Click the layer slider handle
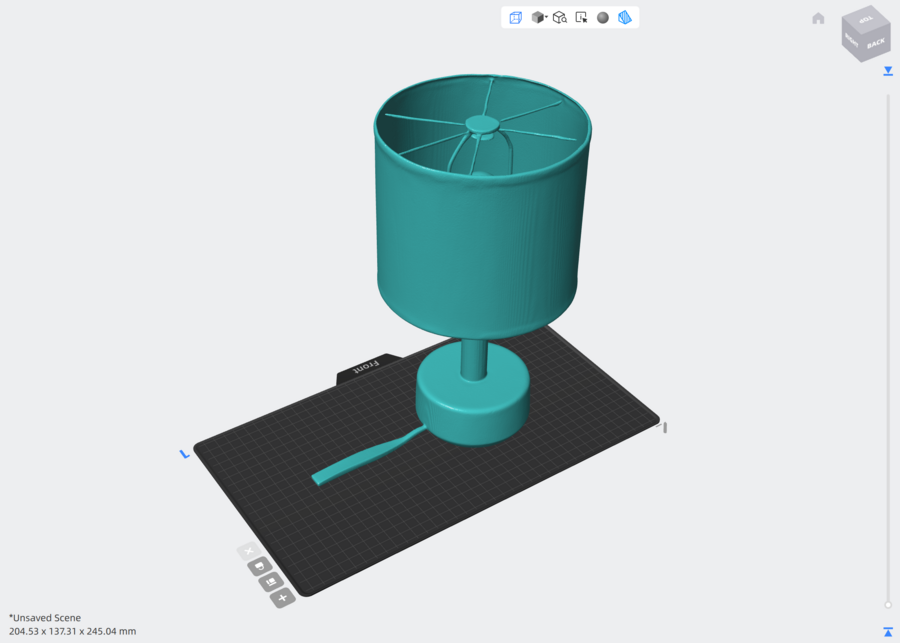 tap(888, 605)
